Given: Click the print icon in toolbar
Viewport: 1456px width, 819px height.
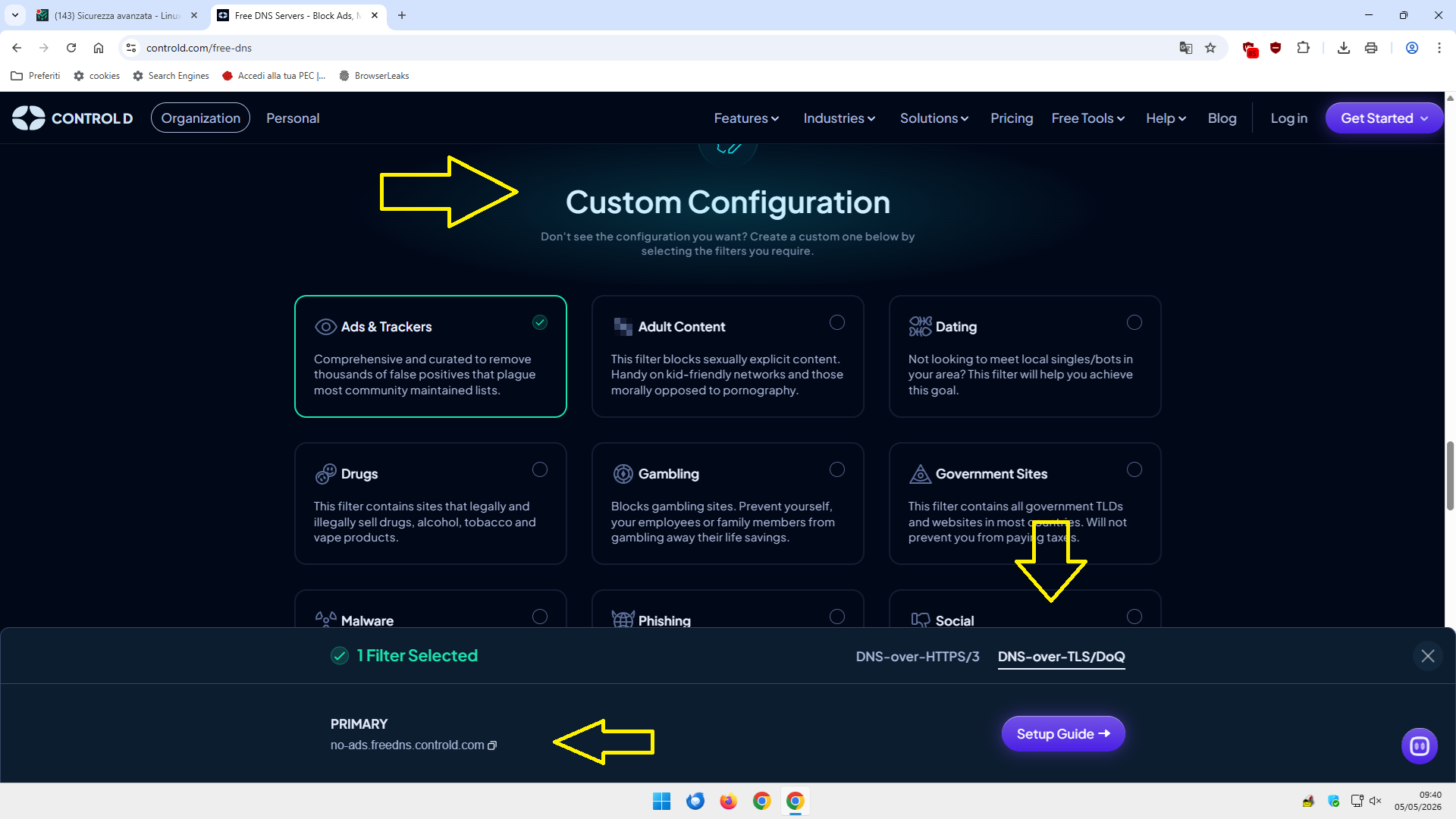Looking at the screenshot, I should click(x=1371, y=48).
